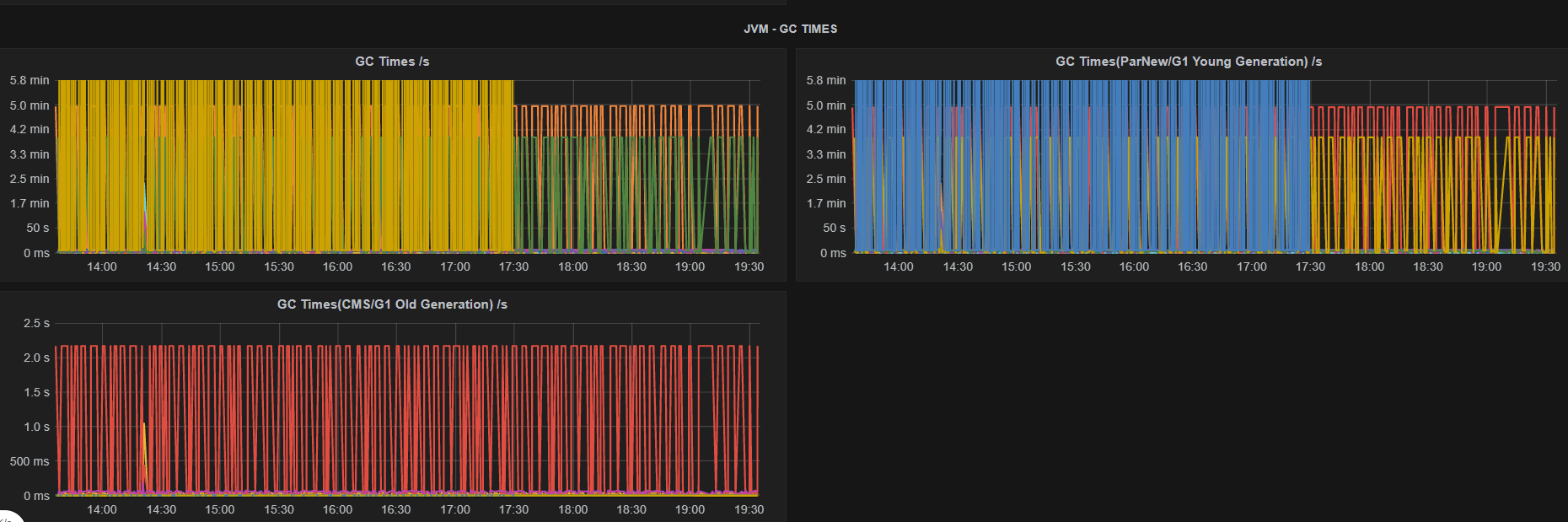The image size is (1568, 522).
Task: Click the 4.2 min label in GC Times /s panel
Action: tap(30, 129)
